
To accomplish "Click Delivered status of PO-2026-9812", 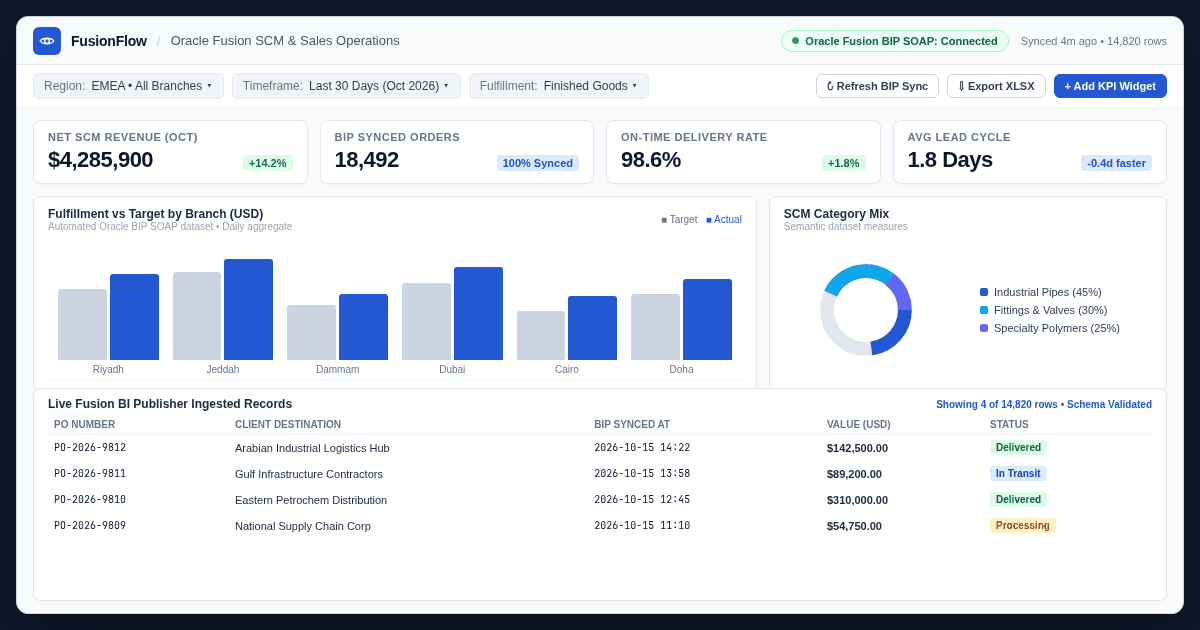I will pos(1018,447).
